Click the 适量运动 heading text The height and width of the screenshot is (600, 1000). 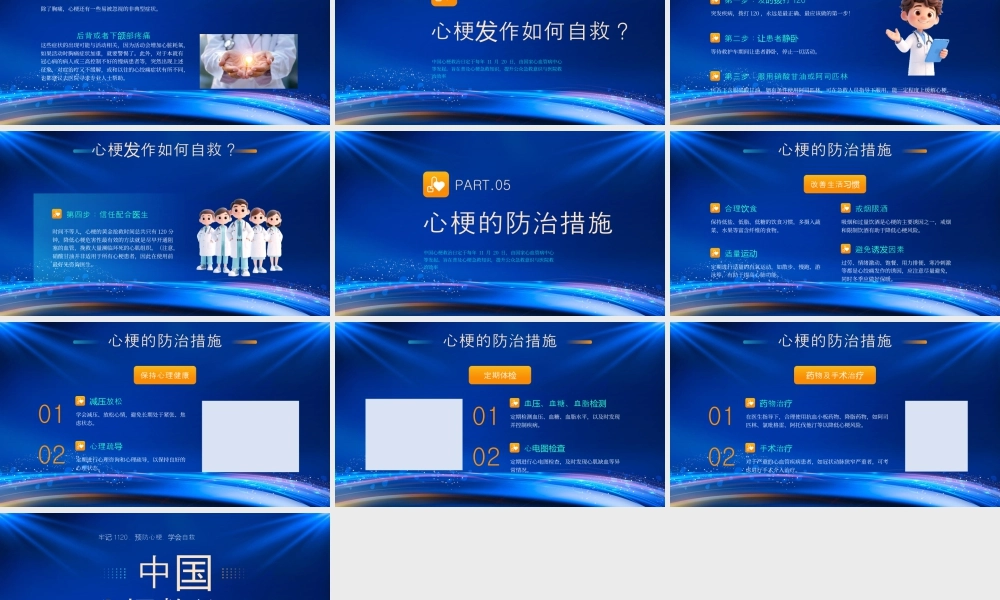[x=740, y=254]
